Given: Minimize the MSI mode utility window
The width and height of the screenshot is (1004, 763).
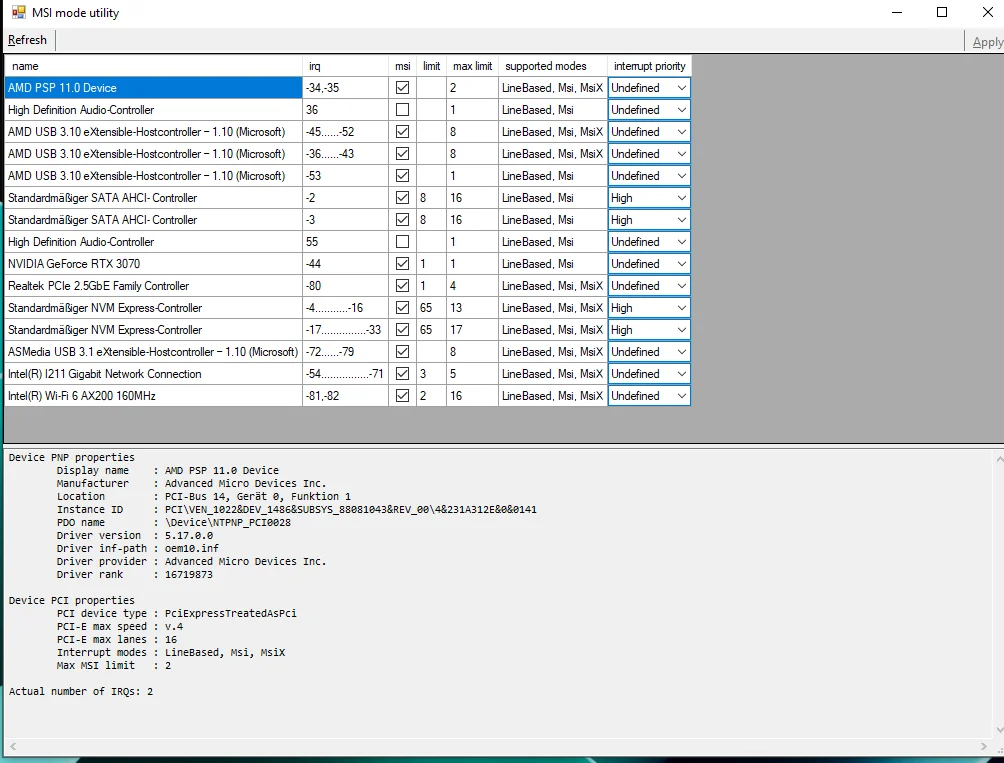Looking at the screenshot, I should (897, 12).
